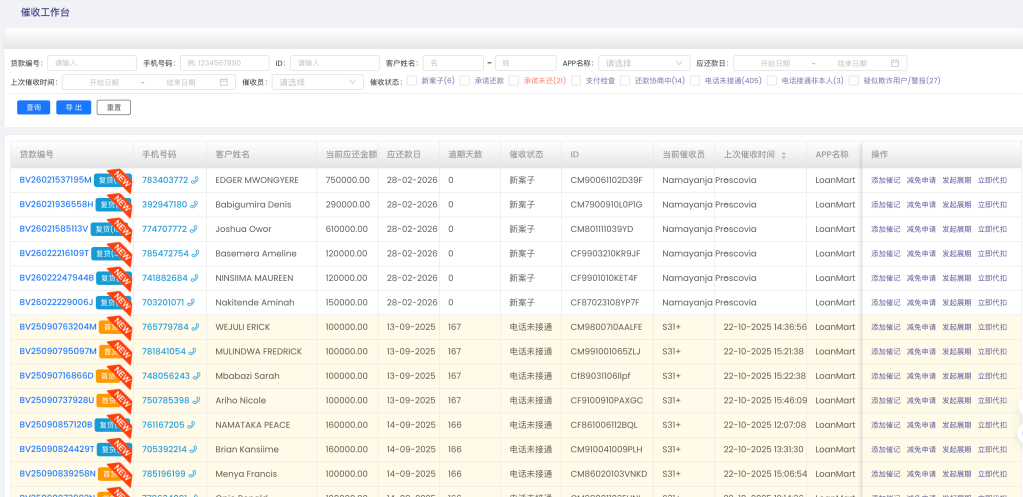1023x497 pixels.
Task: Click 添加催记 for EDGER MWONGYERE row
Action: click(885, 180)
